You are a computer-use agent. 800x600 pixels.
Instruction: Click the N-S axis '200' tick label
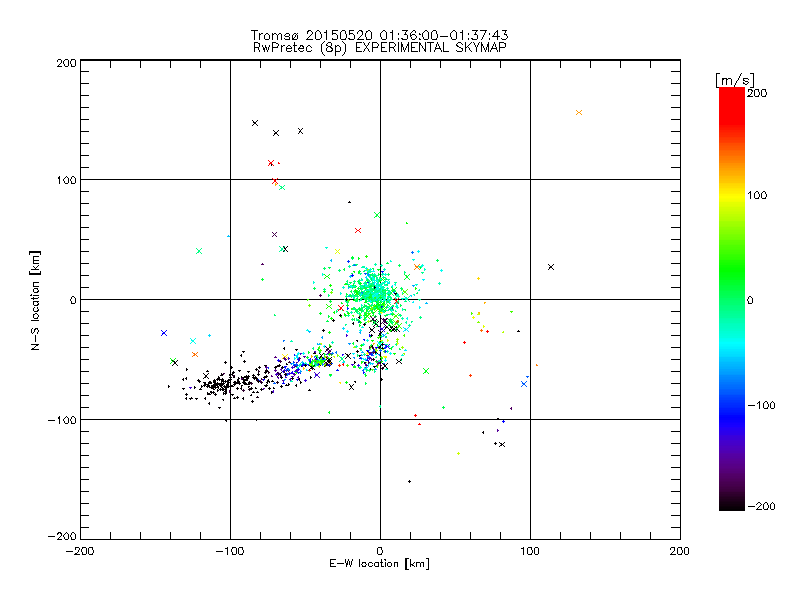tap(66, 63)
